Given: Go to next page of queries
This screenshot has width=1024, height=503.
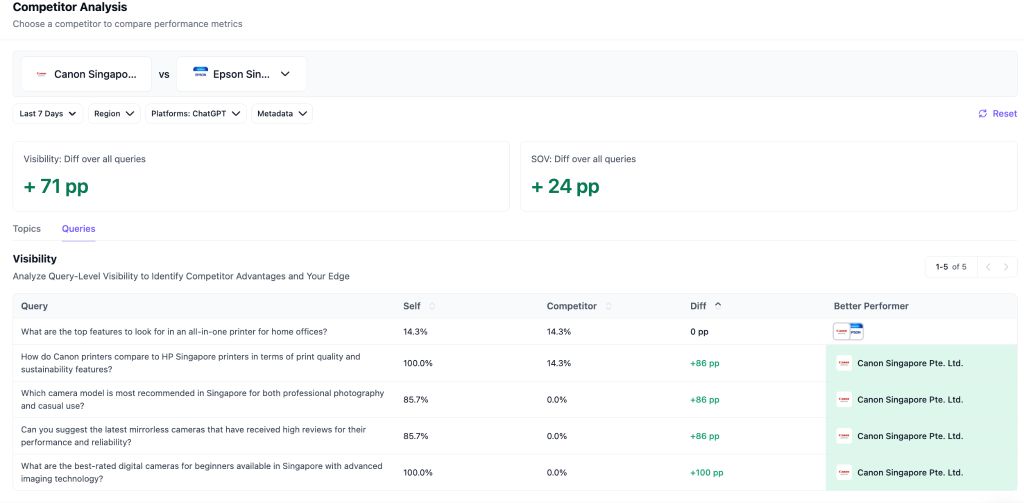Looking at the screenshot, I should 1006,267.
